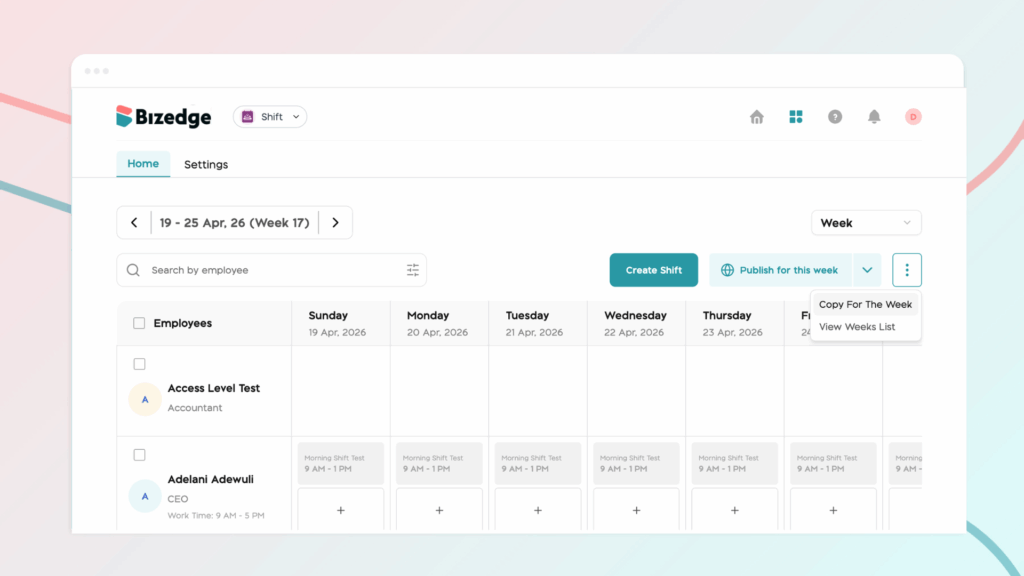
Task: Open search filter options icon
Action: (413, 270)
